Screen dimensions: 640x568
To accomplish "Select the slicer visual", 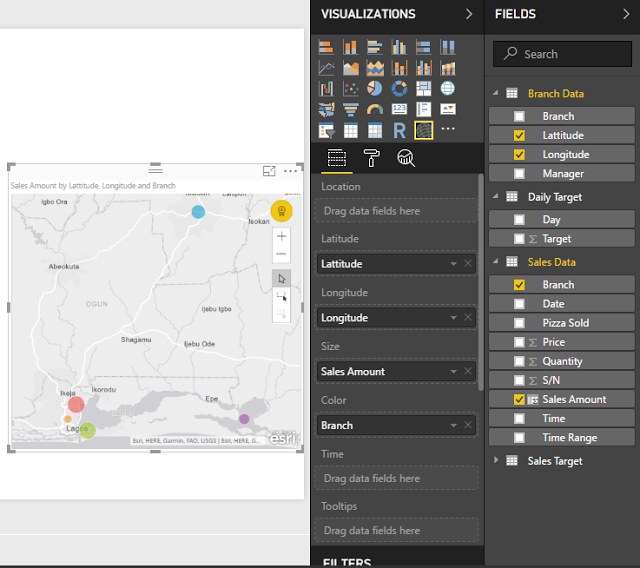I will pos(326,131).
